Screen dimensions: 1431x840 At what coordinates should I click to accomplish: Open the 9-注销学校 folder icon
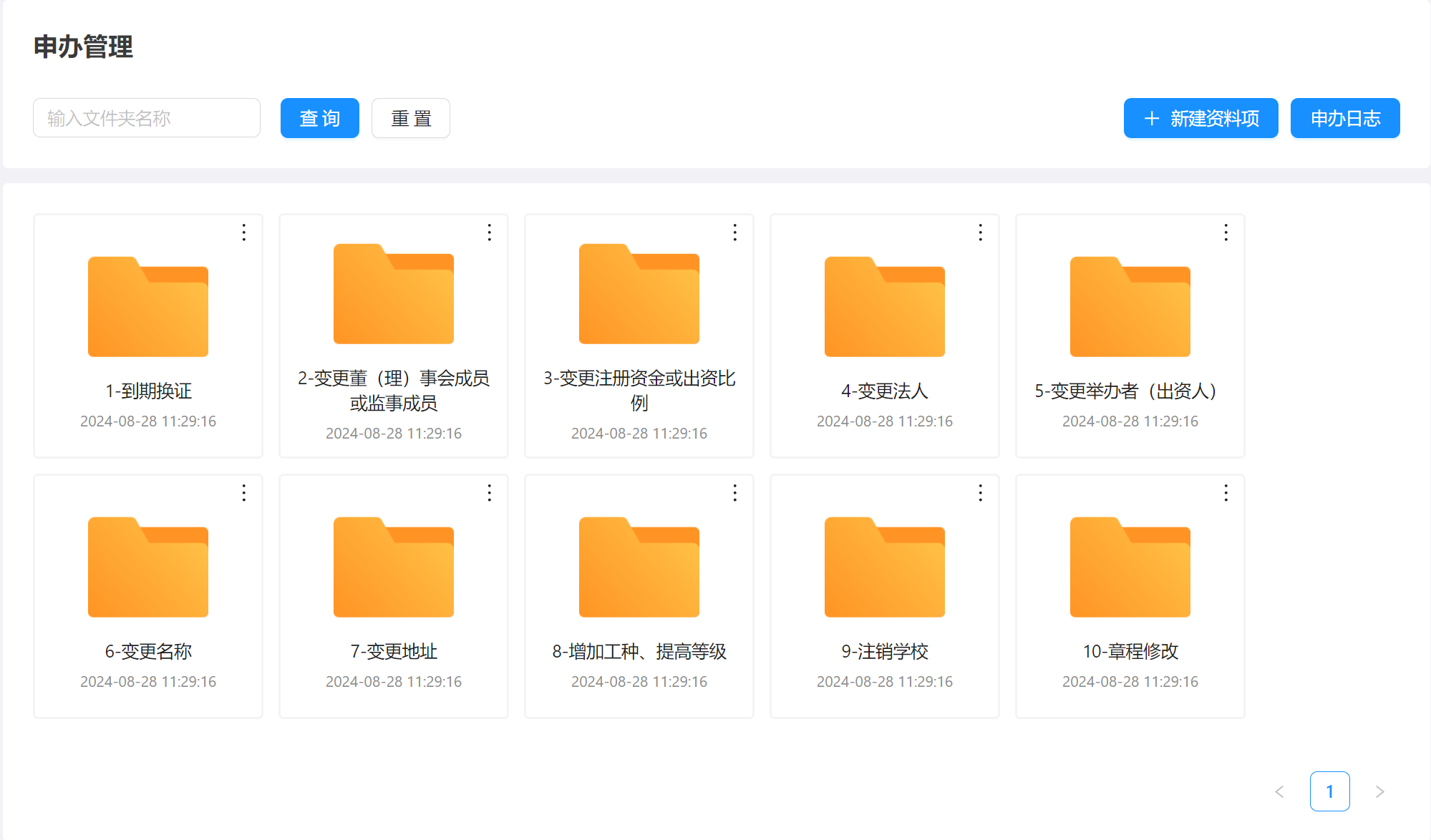(x=885, y=567)
